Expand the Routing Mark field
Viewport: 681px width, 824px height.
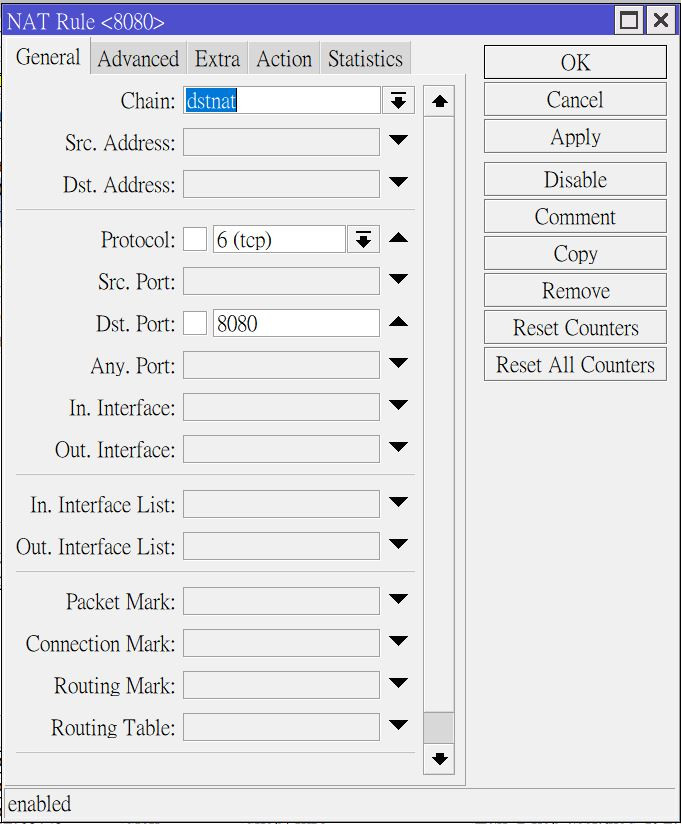coord(398,683)
